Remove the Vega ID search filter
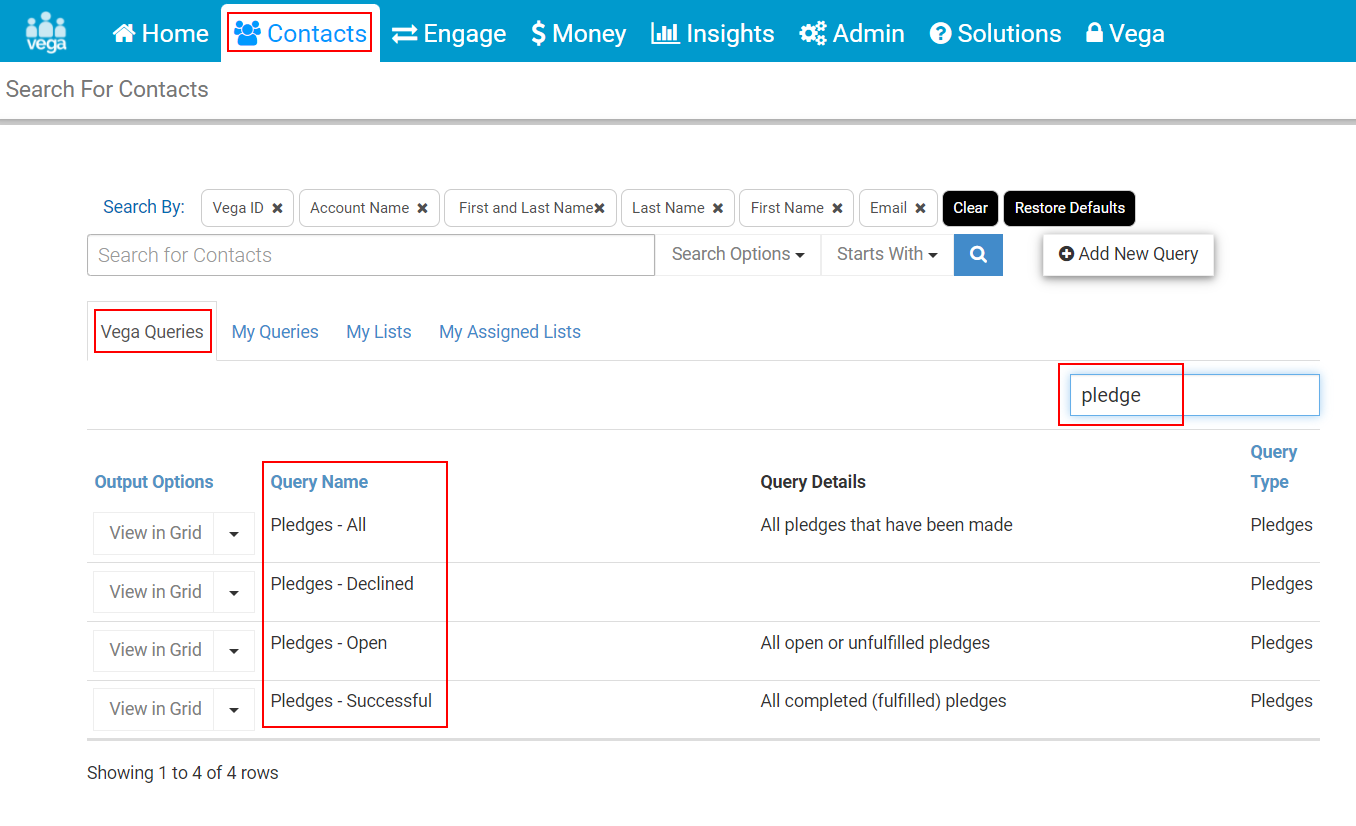The height and width of the screenshot is (826, 1356). coord(277,208)
